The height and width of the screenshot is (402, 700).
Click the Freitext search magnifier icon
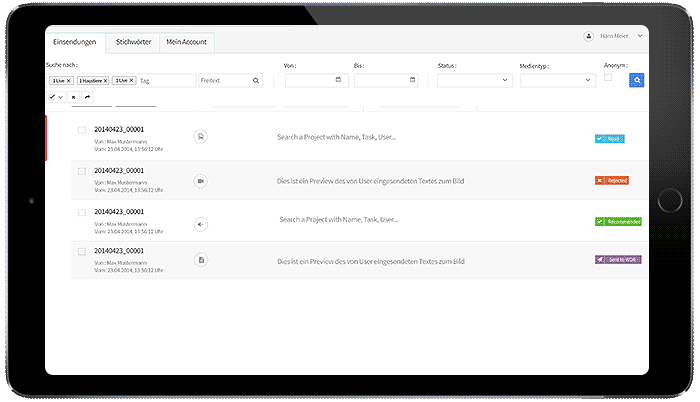256,80
